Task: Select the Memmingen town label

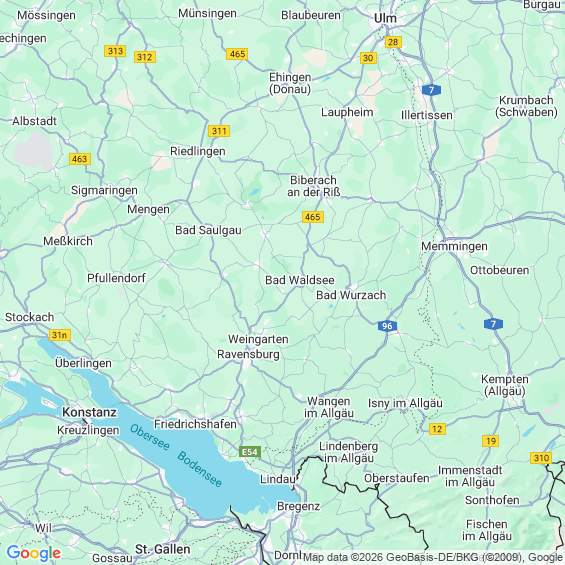Action: [454, 246]
